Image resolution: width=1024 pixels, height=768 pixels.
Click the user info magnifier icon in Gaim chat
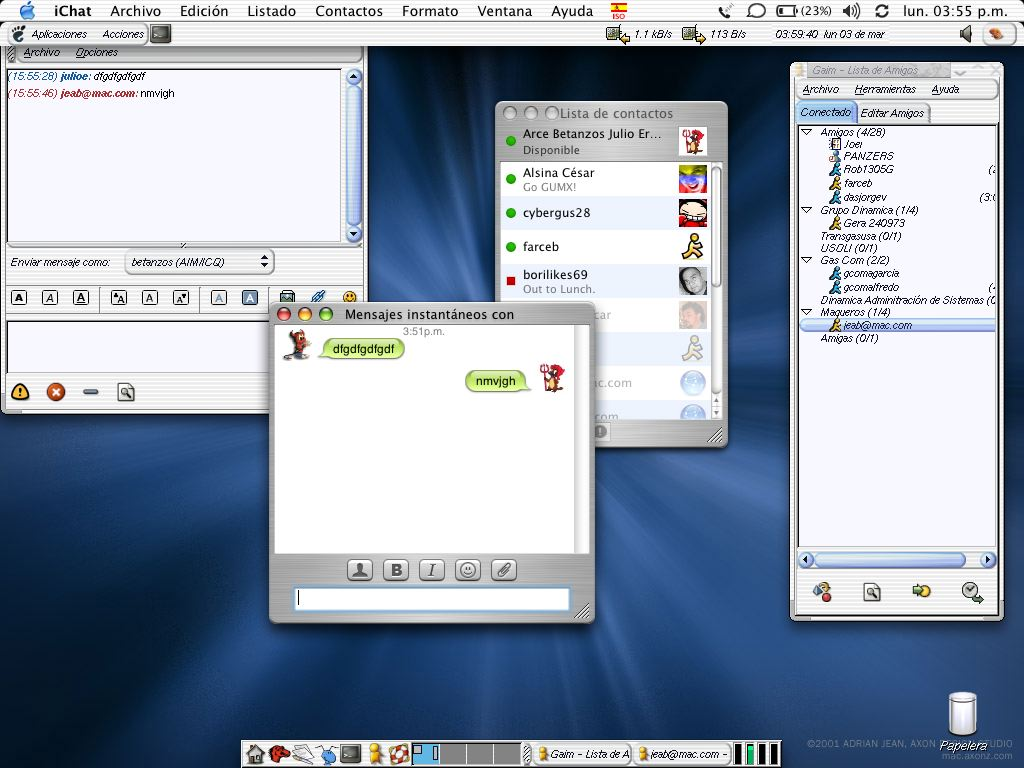coord(126,392)
